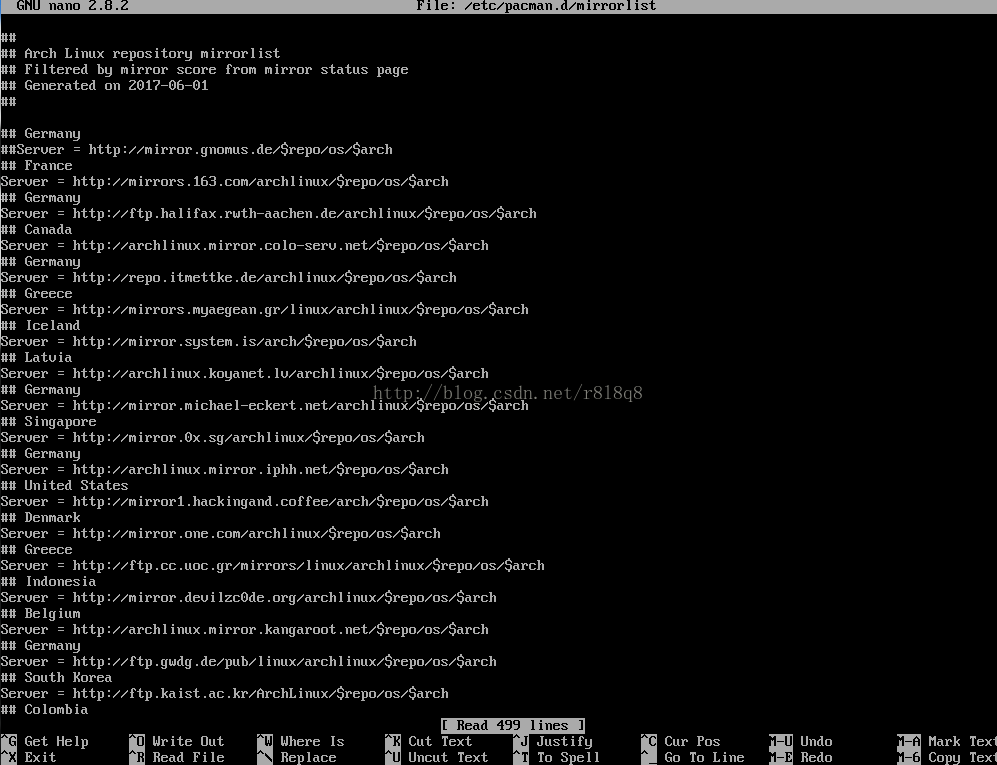Place cursor on ftp.halifax.rwth-aachen.de server line
Image resolution: width=997 pixels, height=765 pixels.
point(268,214)
